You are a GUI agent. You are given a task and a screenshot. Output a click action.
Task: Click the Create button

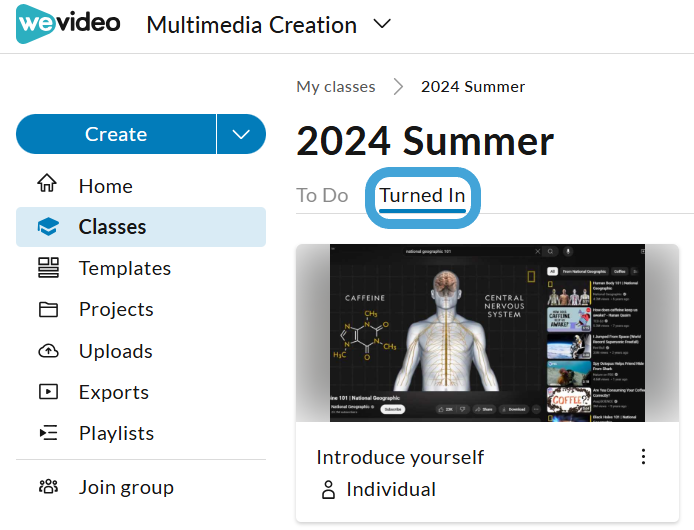click(x=116, y=134)
